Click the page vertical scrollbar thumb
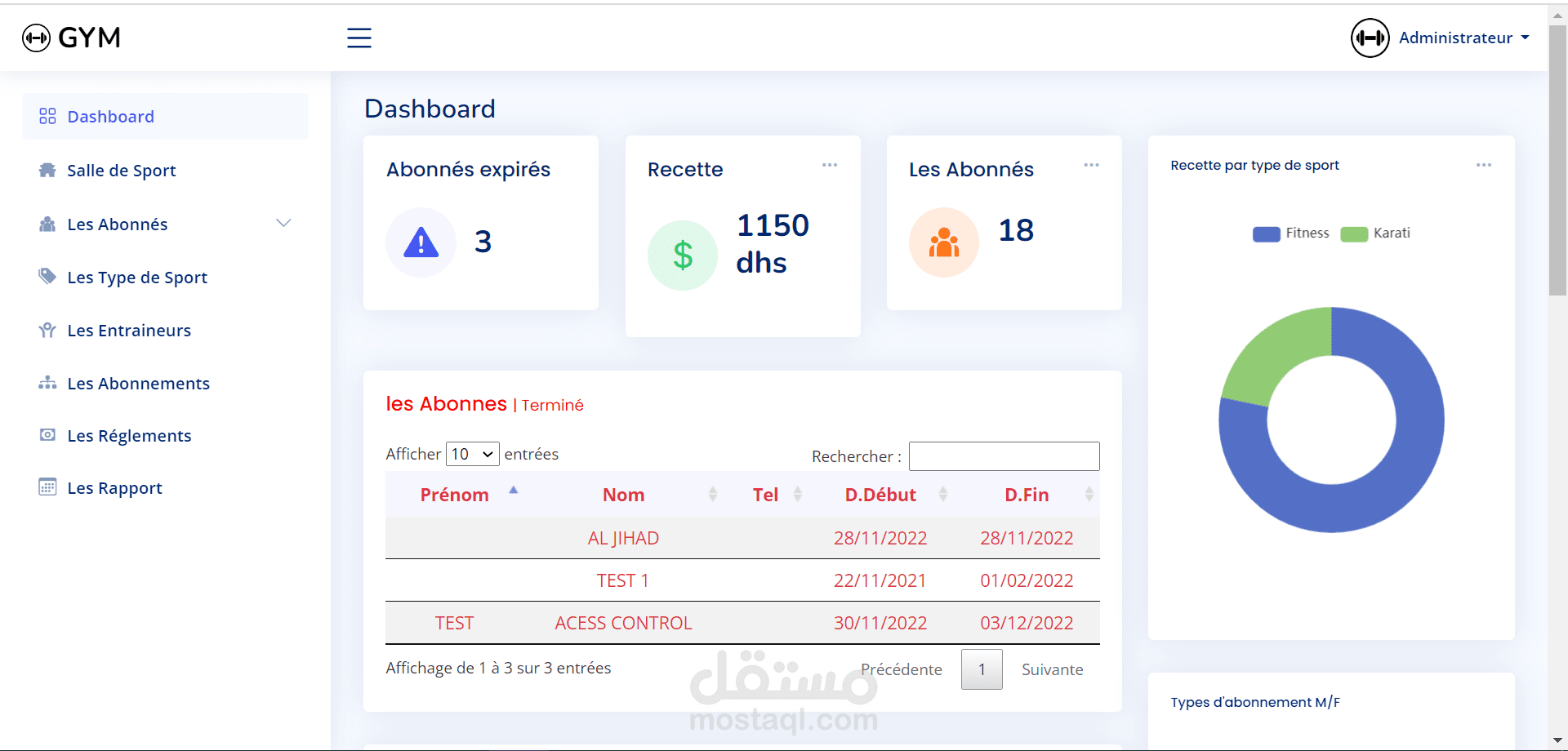Viewport: 1568px width, 751px height. pos(1557,159)
